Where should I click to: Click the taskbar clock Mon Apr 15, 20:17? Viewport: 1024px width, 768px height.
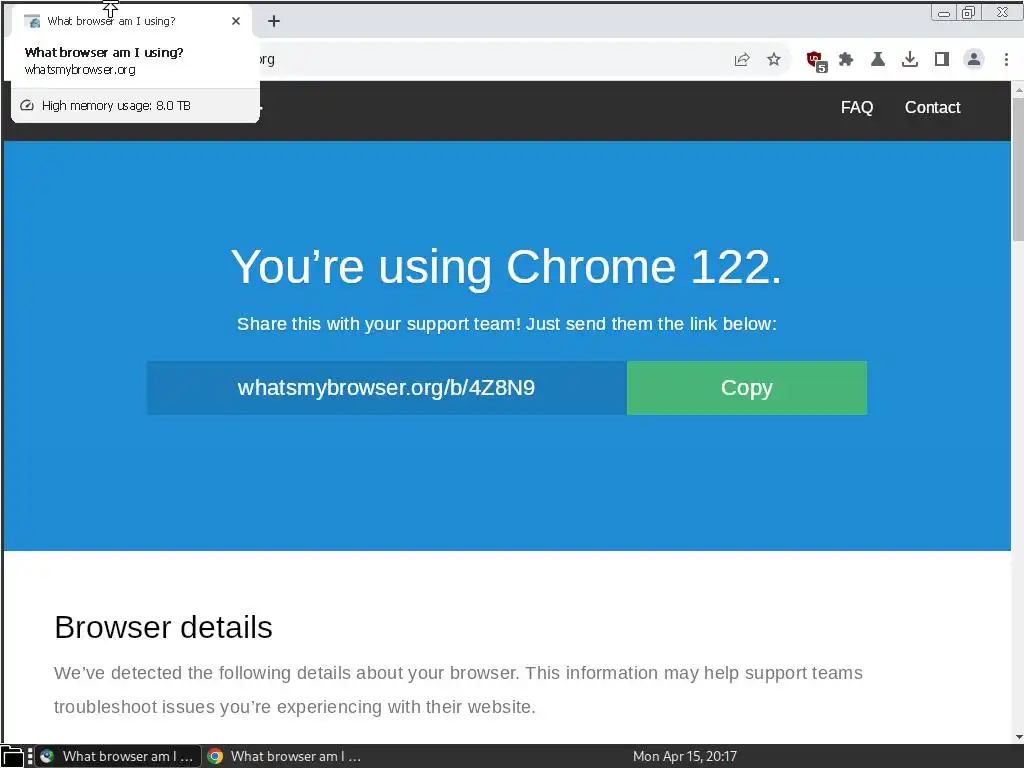(684, 756)
